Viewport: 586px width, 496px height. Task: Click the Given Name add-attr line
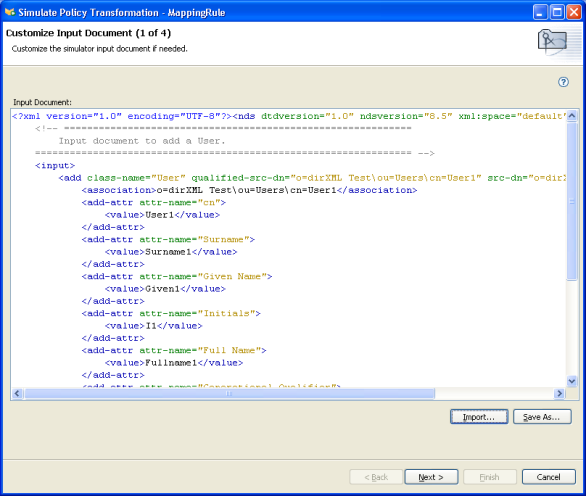(x=177, y=276)
